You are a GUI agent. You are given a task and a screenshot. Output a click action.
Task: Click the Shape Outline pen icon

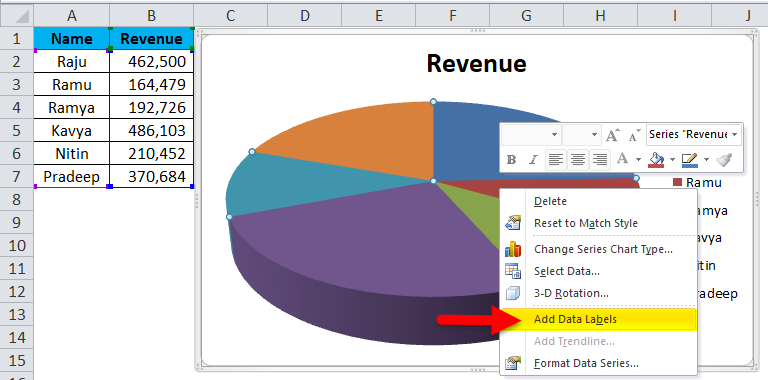coord(689,159)
